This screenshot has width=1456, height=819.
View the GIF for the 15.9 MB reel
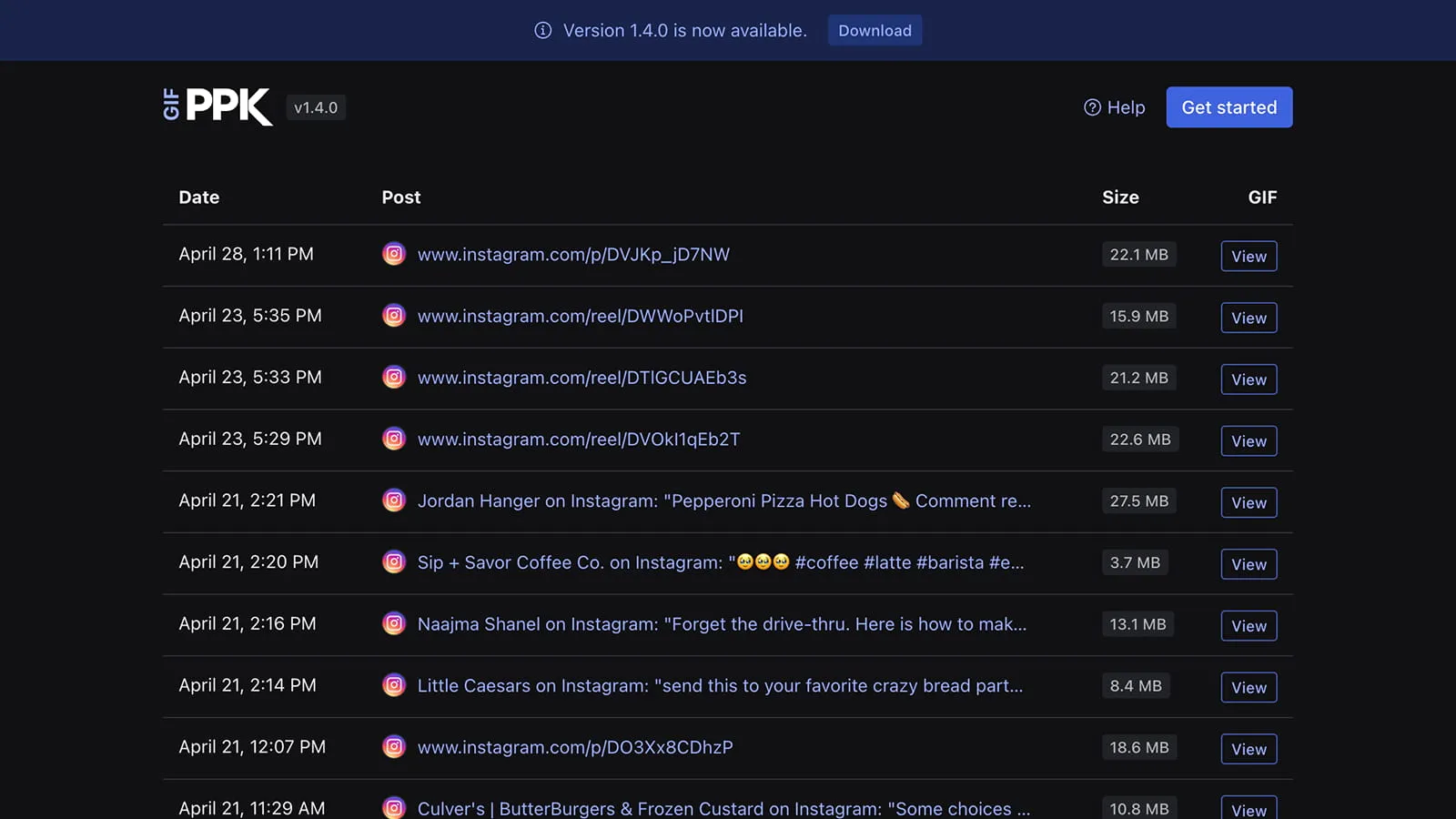1249,318
